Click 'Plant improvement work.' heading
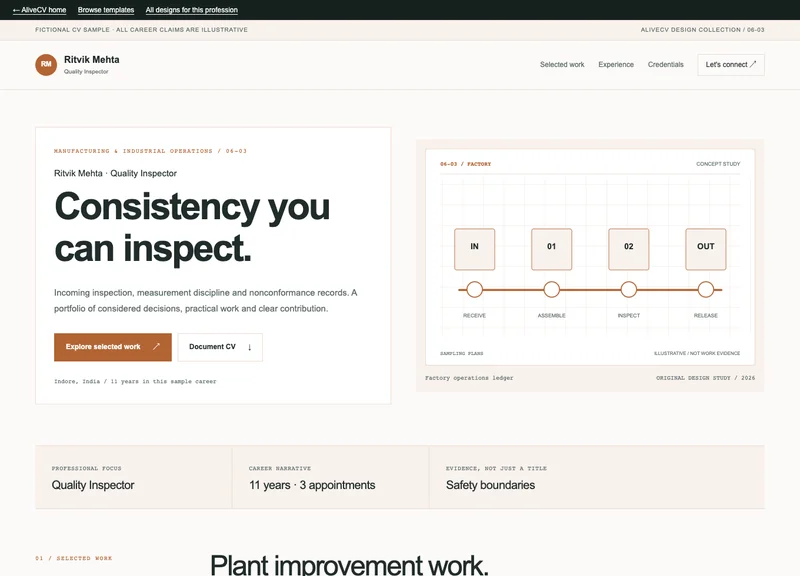 click(x=349, y=565)
